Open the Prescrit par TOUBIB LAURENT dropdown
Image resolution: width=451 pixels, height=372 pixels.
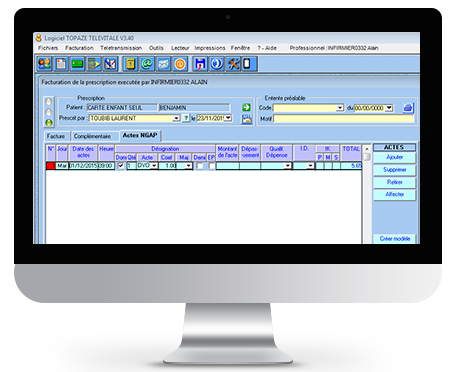176,118
